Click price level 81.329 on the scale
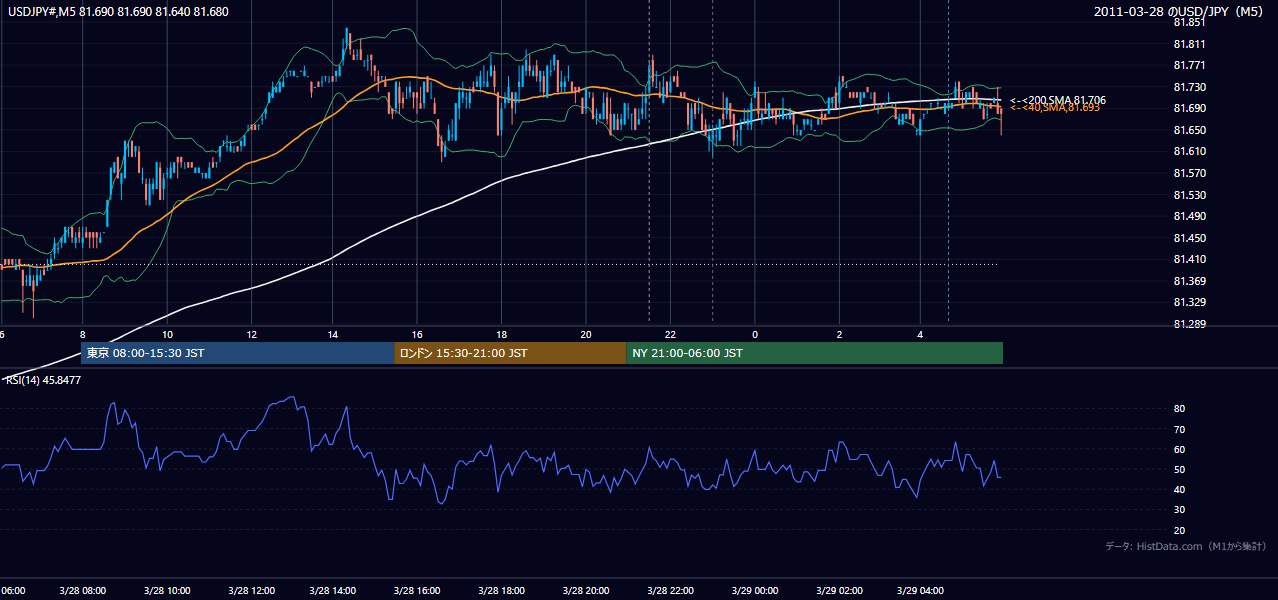The height and width of the screenshot is (600, 1278). pyautogui.click(x=1189, y=303)
